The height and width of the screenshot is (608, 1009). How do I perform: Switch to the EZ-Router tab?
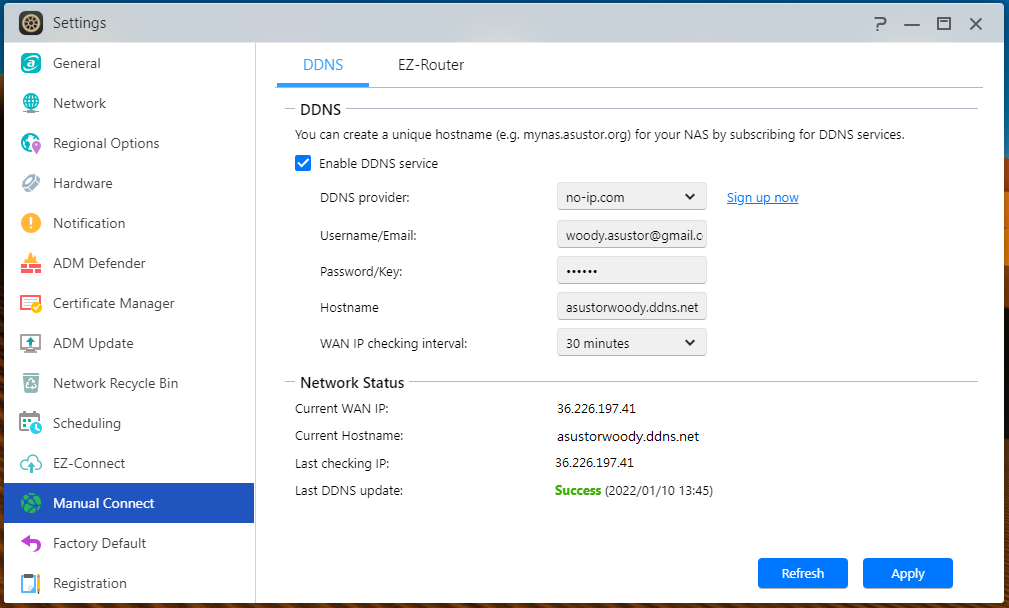click(431, 65)
